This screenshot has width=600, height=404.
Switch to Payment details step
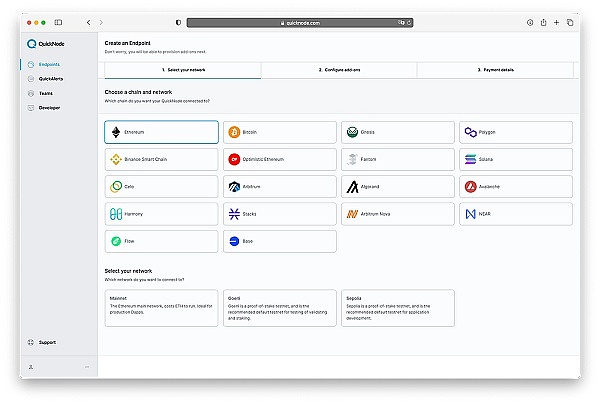tap(495, 70)
